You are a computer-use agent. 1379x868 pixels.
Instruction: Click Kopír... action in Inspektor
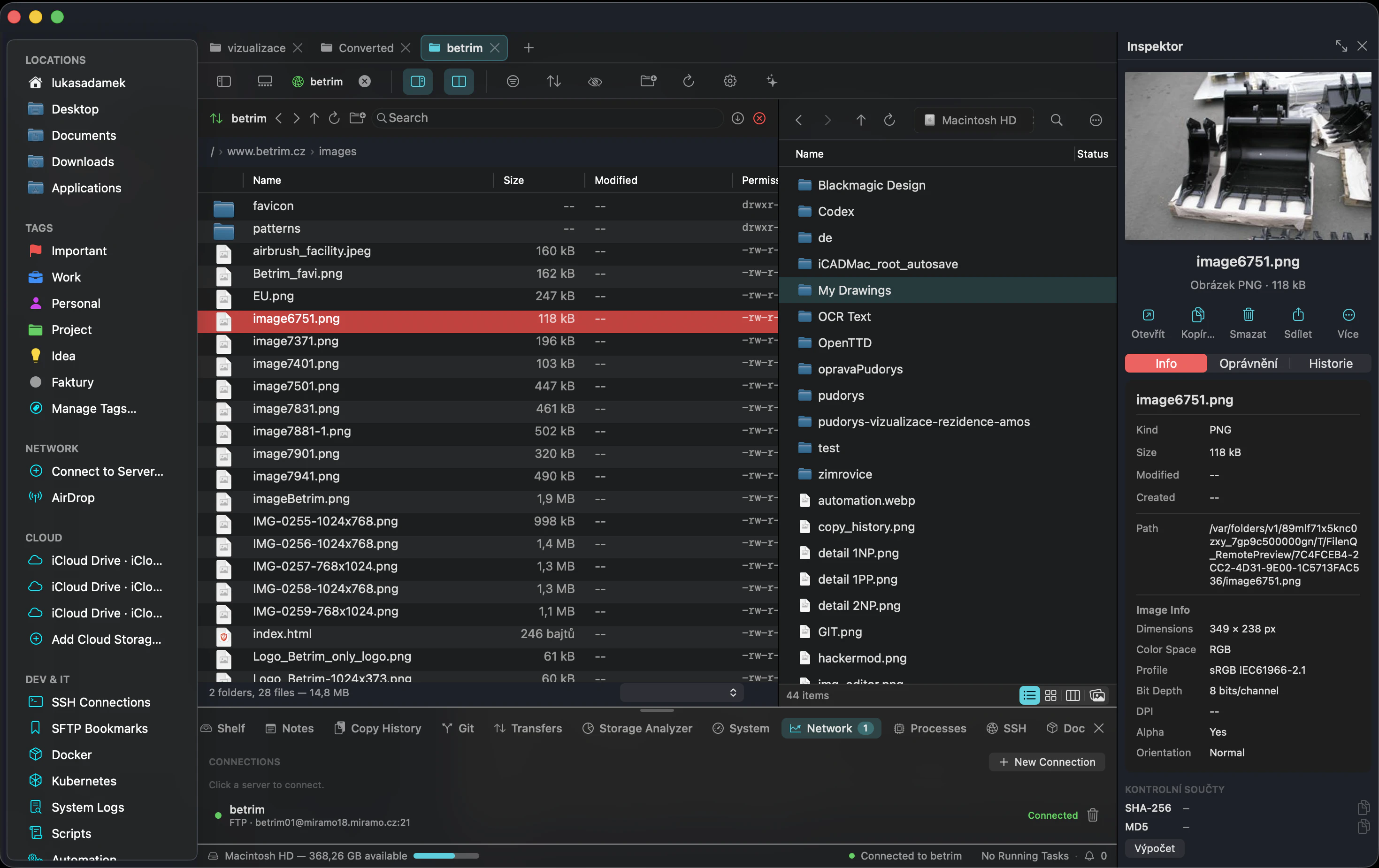pyautogui.click(x=1197, y=323)
